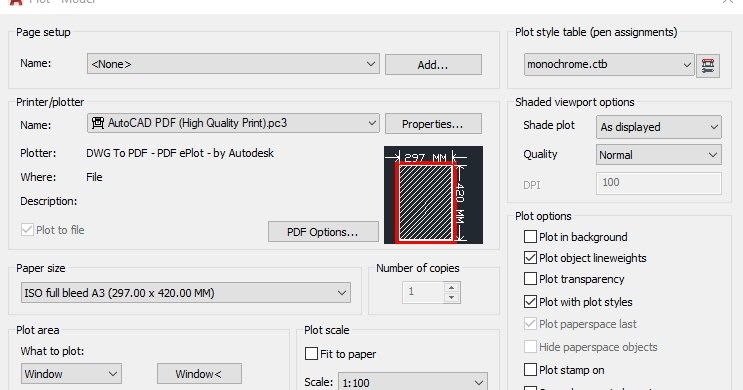Click the Shaded viewport options label

[574, 102]
